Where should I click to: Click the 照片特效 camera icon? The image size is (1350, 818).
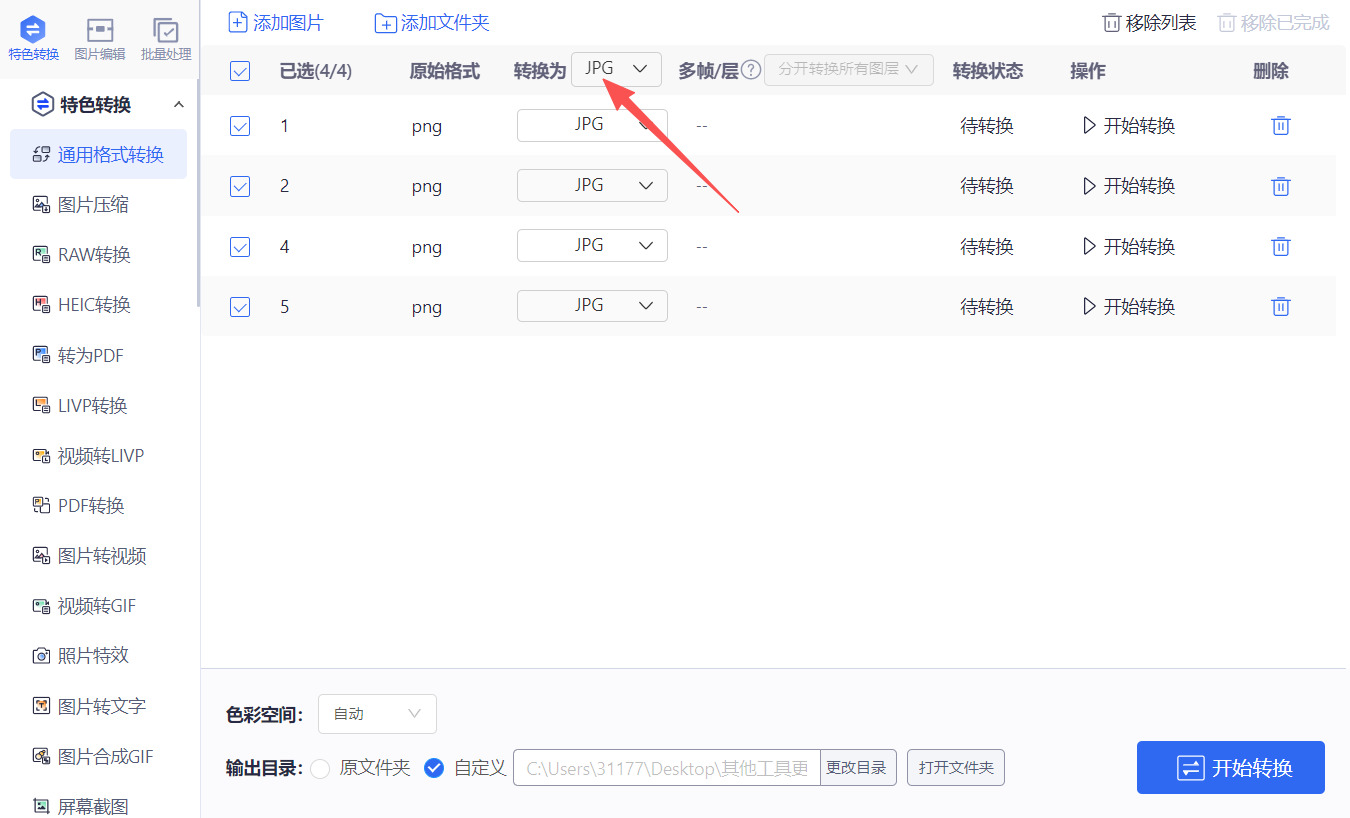point(41,656)
